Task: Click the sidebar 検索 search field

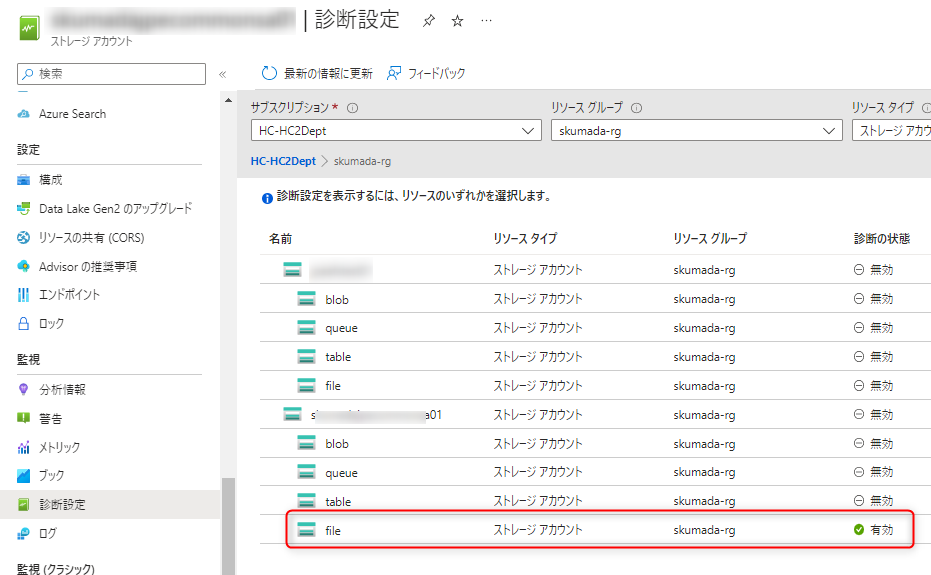Action: [x=112, y=74]
